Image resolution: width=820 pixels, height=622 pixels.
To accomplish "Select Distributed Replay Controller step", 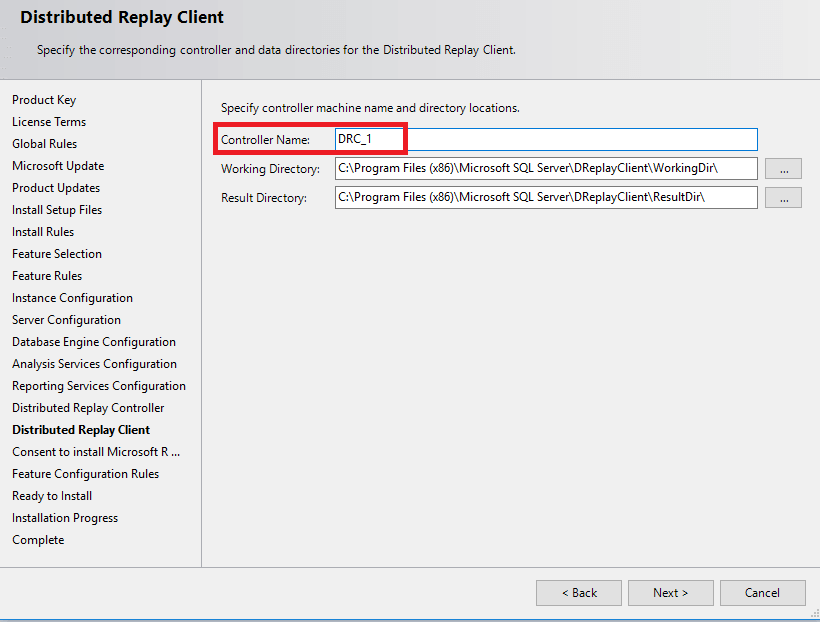I will pos(88,408).
